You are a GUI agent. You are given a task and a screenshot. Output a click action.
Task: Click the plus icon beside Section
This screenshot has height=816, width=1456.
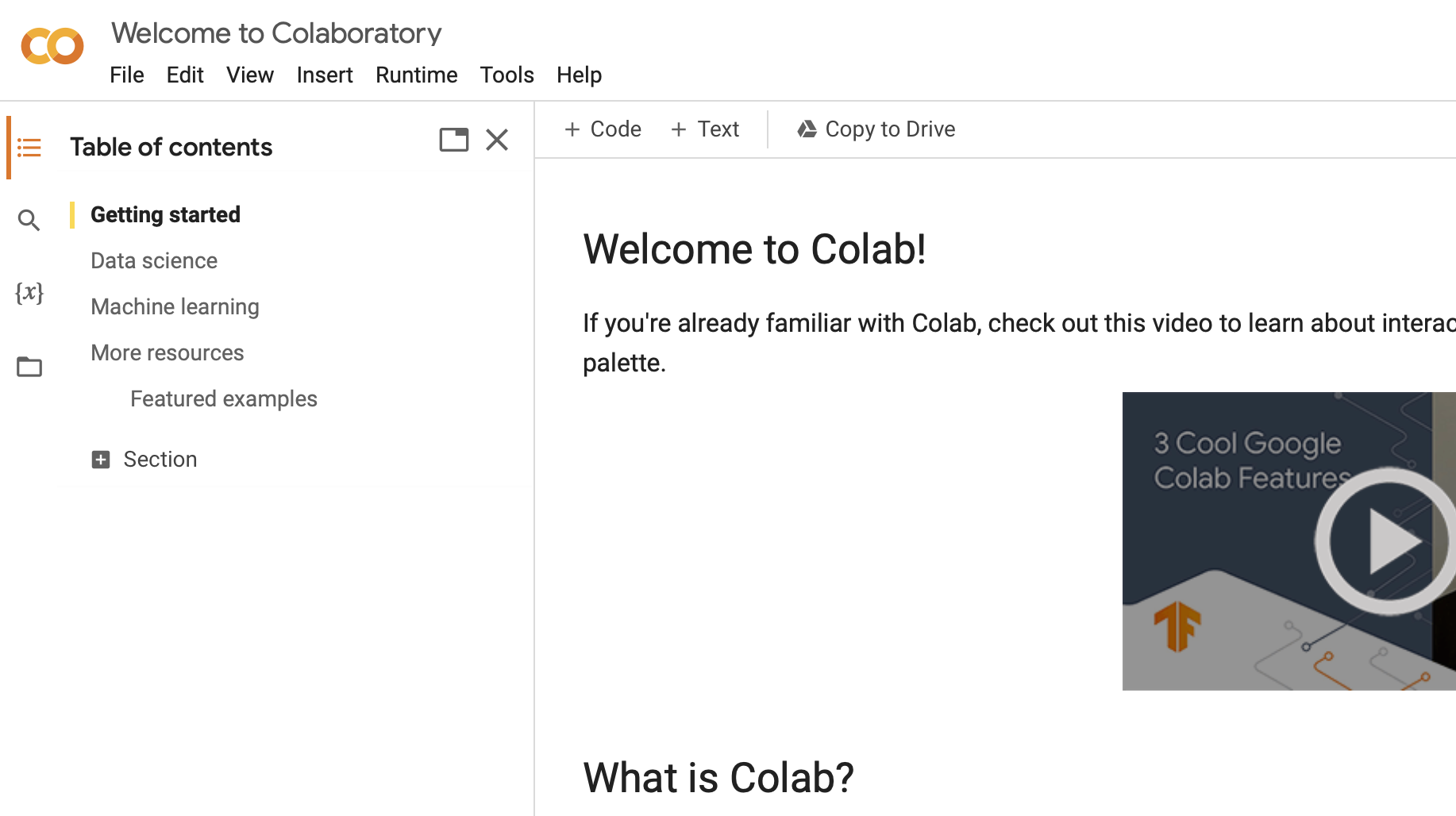point(101,460)
